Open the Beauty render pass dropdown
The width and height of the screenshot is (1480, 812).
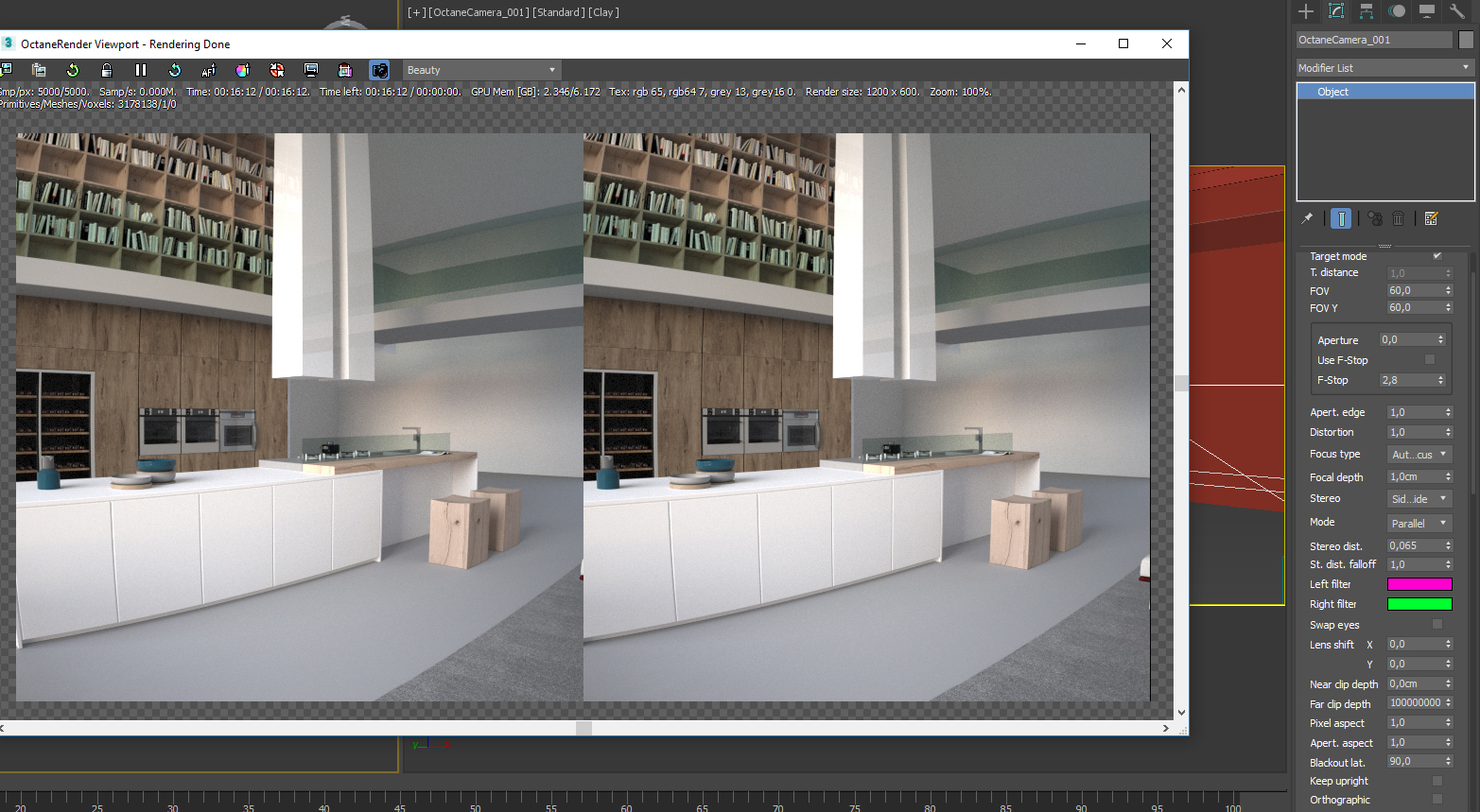click(482, 70)
